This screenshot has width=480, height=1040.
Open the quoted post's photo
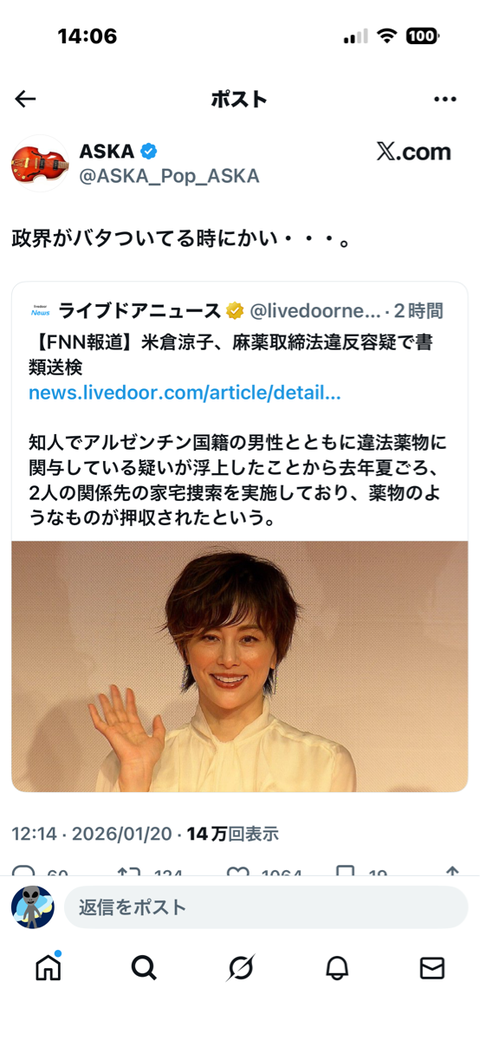coord(240,667)
